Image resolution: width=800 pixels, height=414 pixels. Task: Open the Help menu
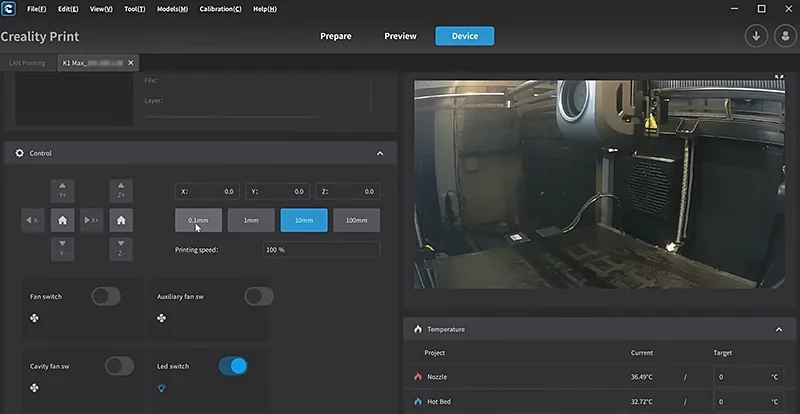tap(265, 9)
